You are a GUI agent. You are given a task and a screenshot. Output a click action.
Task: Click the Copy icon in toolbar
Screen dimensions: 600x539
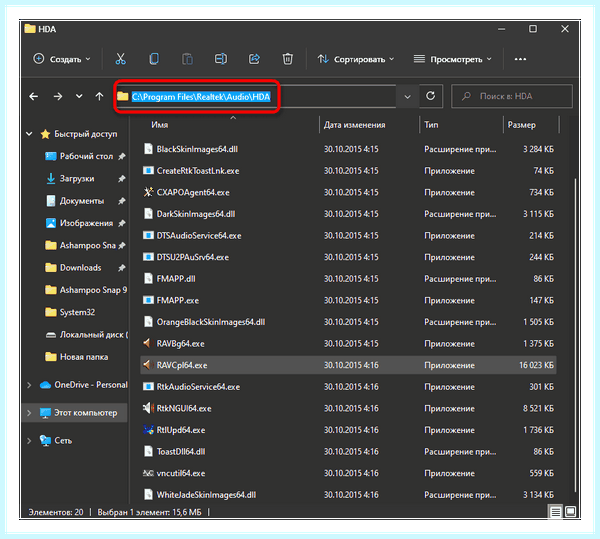click(154, 59)
